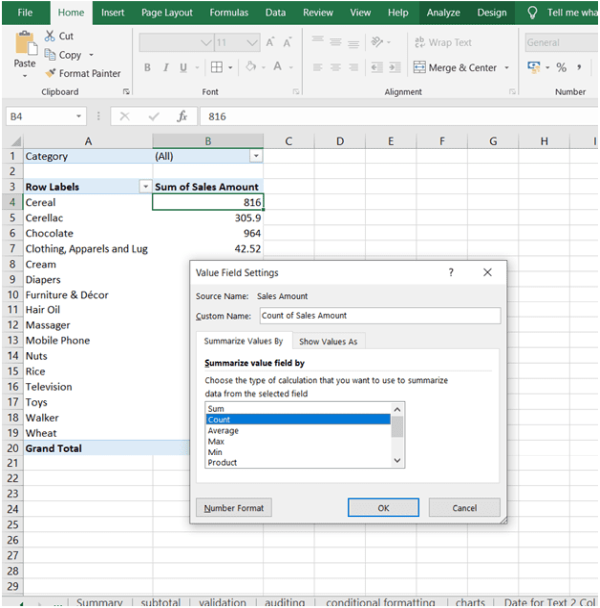This screenshot has width=600, height=608.
Task: Click the Cut scissors icon
Action: (50, 36)
